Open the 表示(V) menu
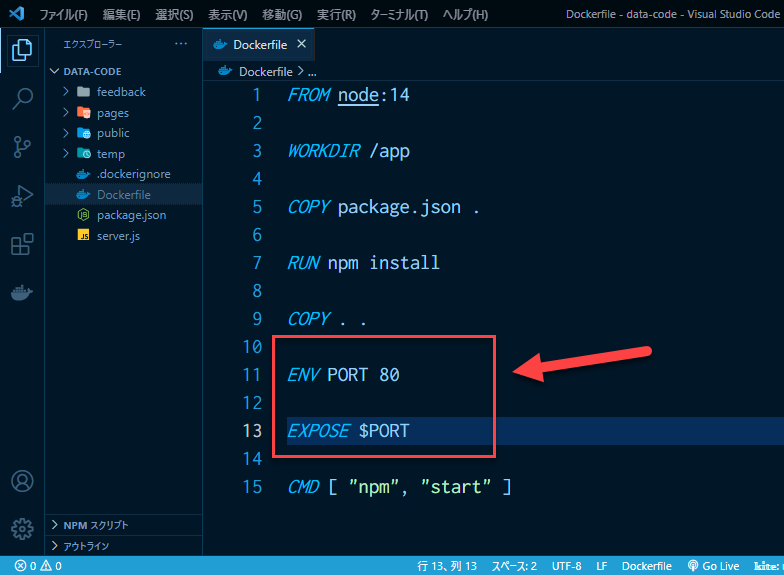Screen dimensions: 784x575 [x=228, y=14]
